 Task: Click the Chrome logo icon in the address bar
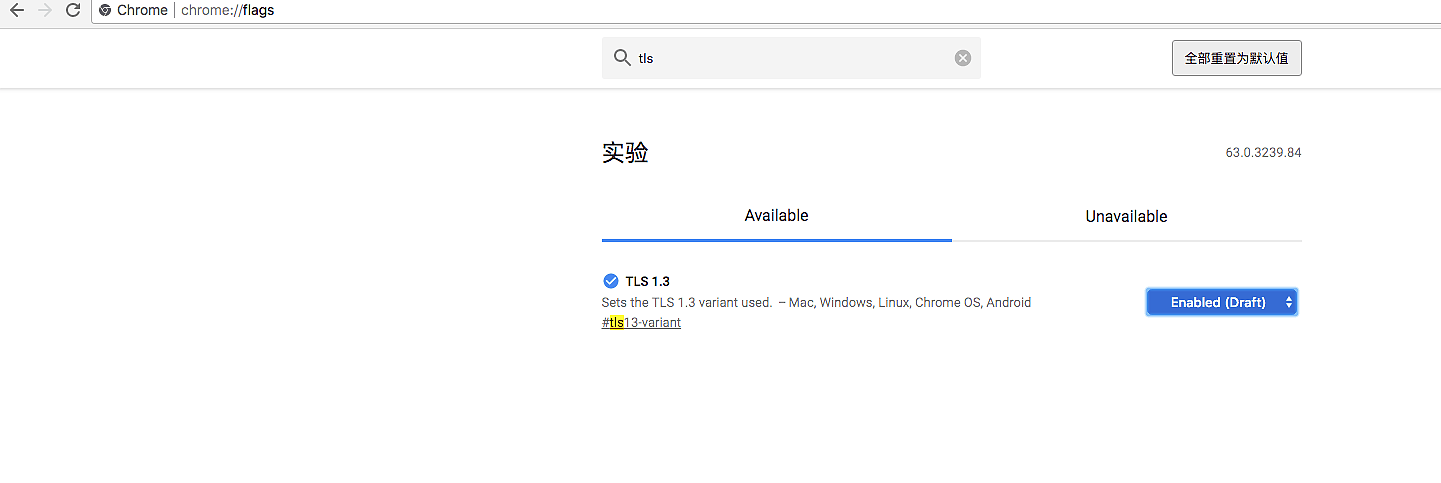pos(105,11)
